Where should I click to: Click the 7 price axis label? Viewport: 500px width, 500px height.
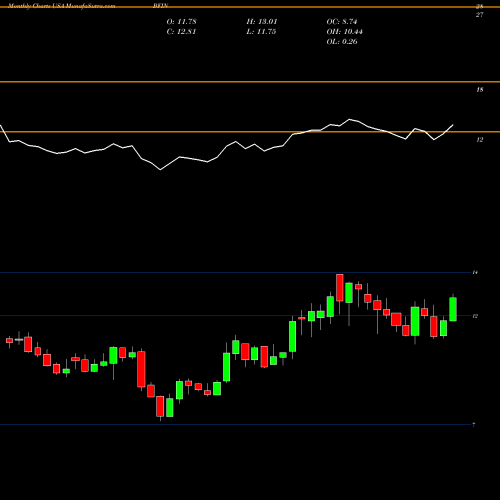474,425
